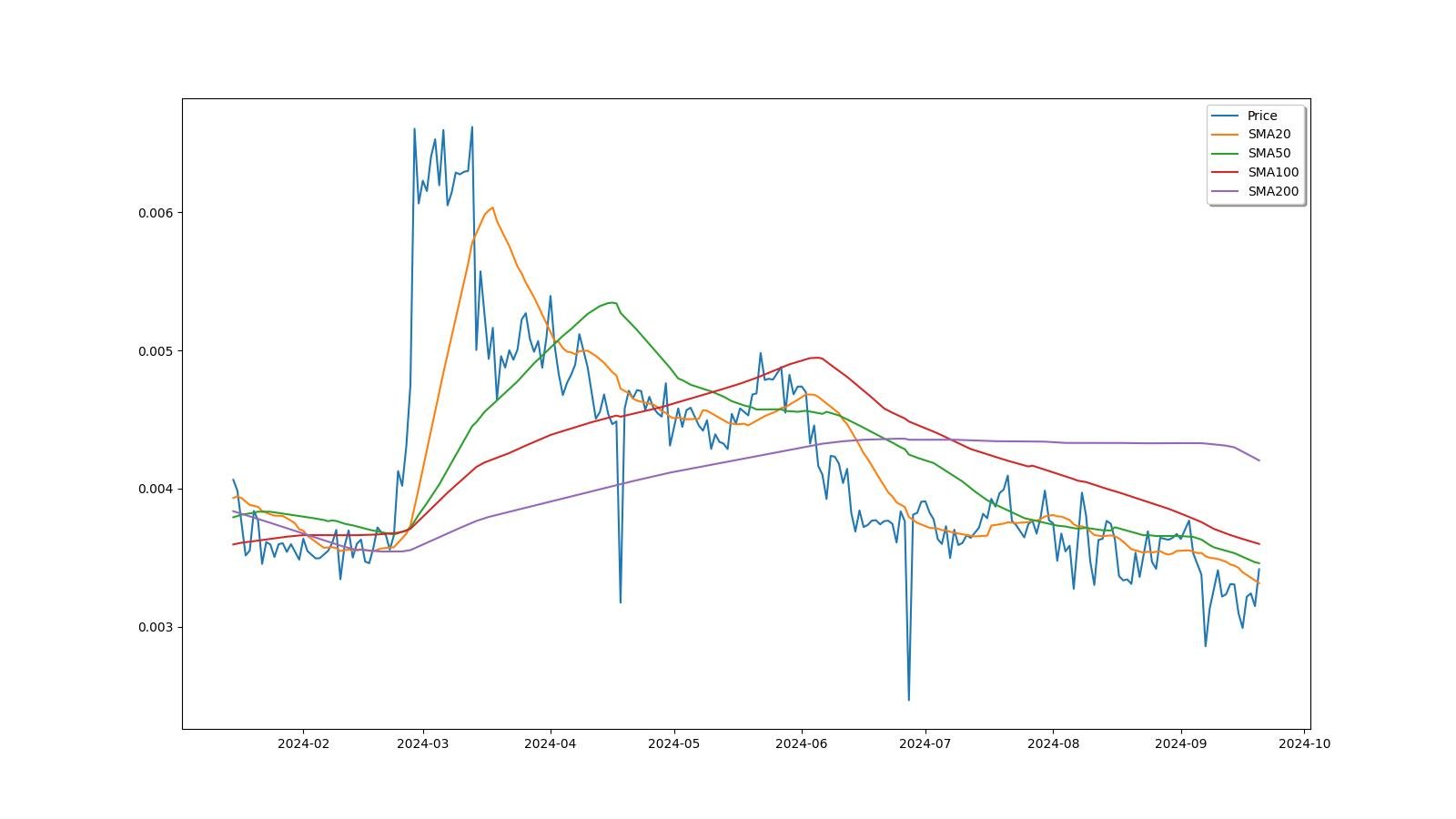Click the 2024-02 x-axis label
The image size is (1456, 819).
pos(303,743)
